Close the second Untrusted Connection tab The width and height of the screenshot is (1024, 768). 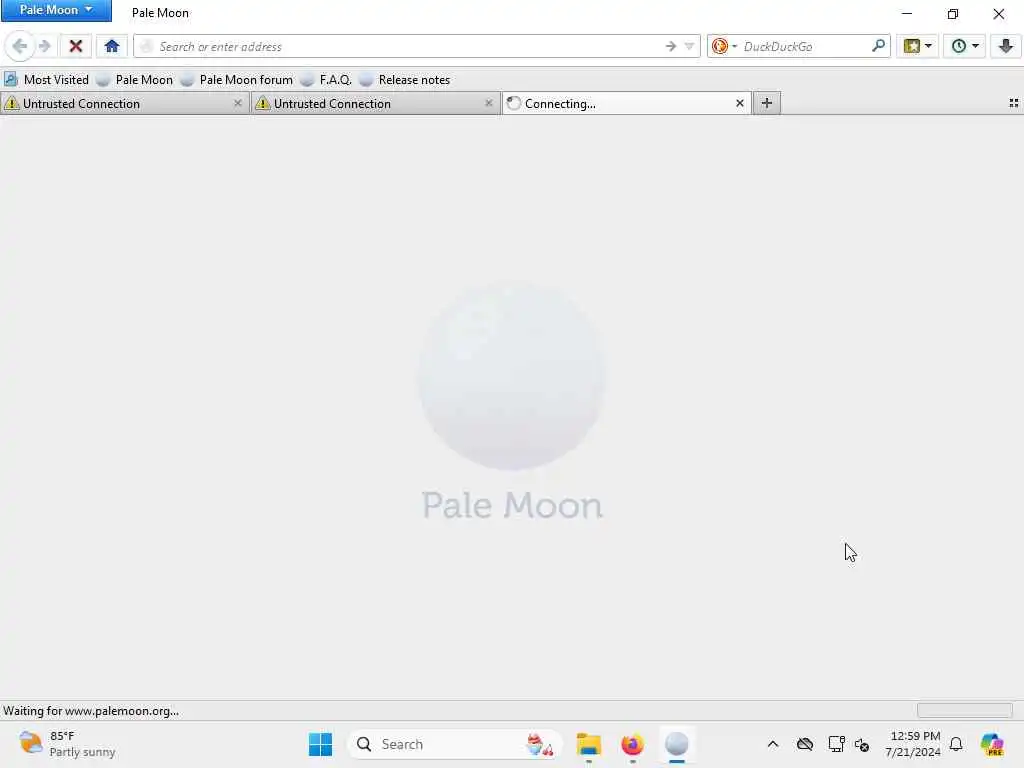[488, 103]
